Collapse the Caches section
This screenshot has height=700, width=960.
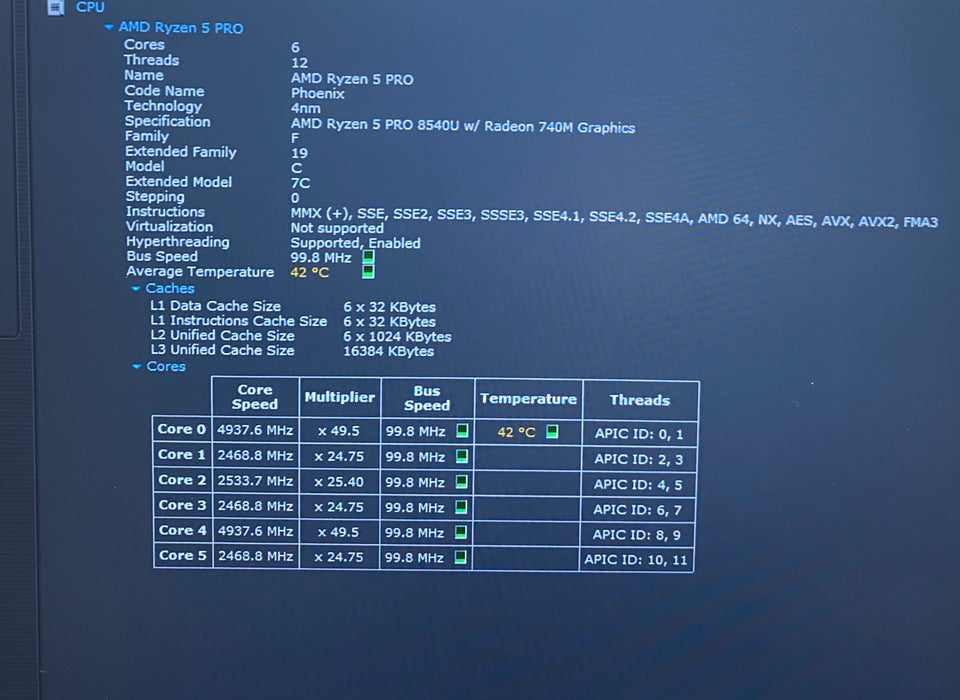pyautogui.click(x=136, y=288)
